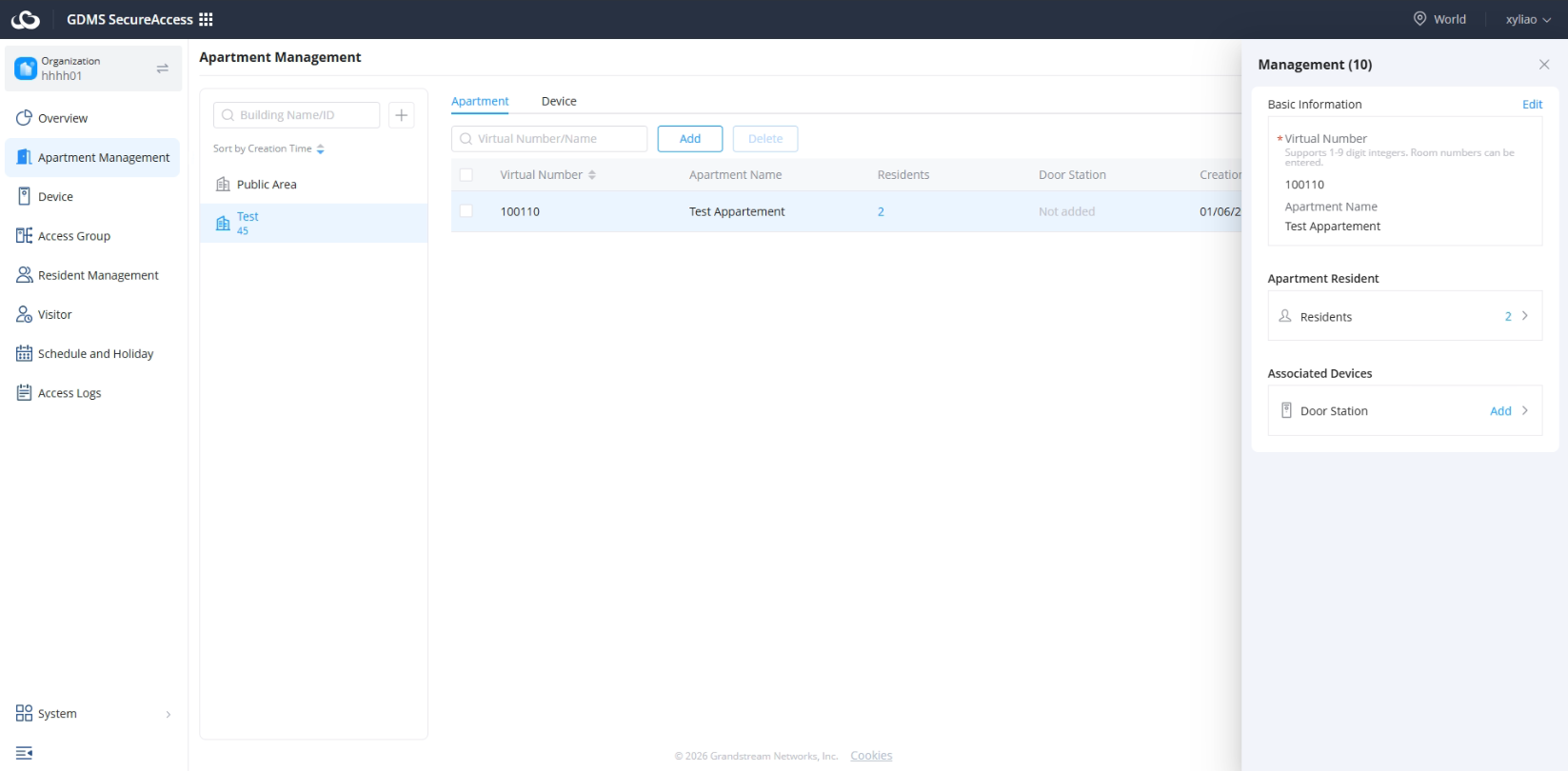Click the Apartment Management door icon

24,157
